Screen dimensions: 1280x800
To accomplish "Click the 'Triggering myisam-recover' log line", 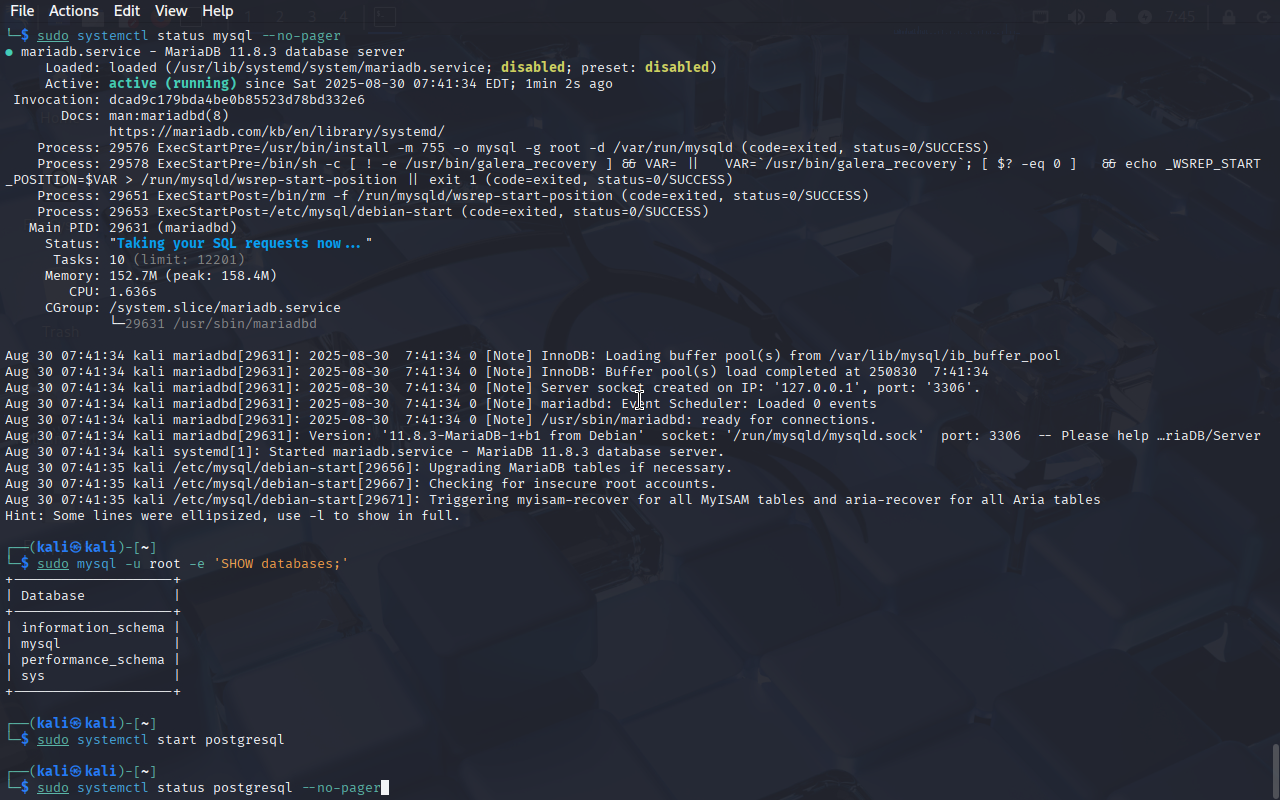I will (553, 500).
